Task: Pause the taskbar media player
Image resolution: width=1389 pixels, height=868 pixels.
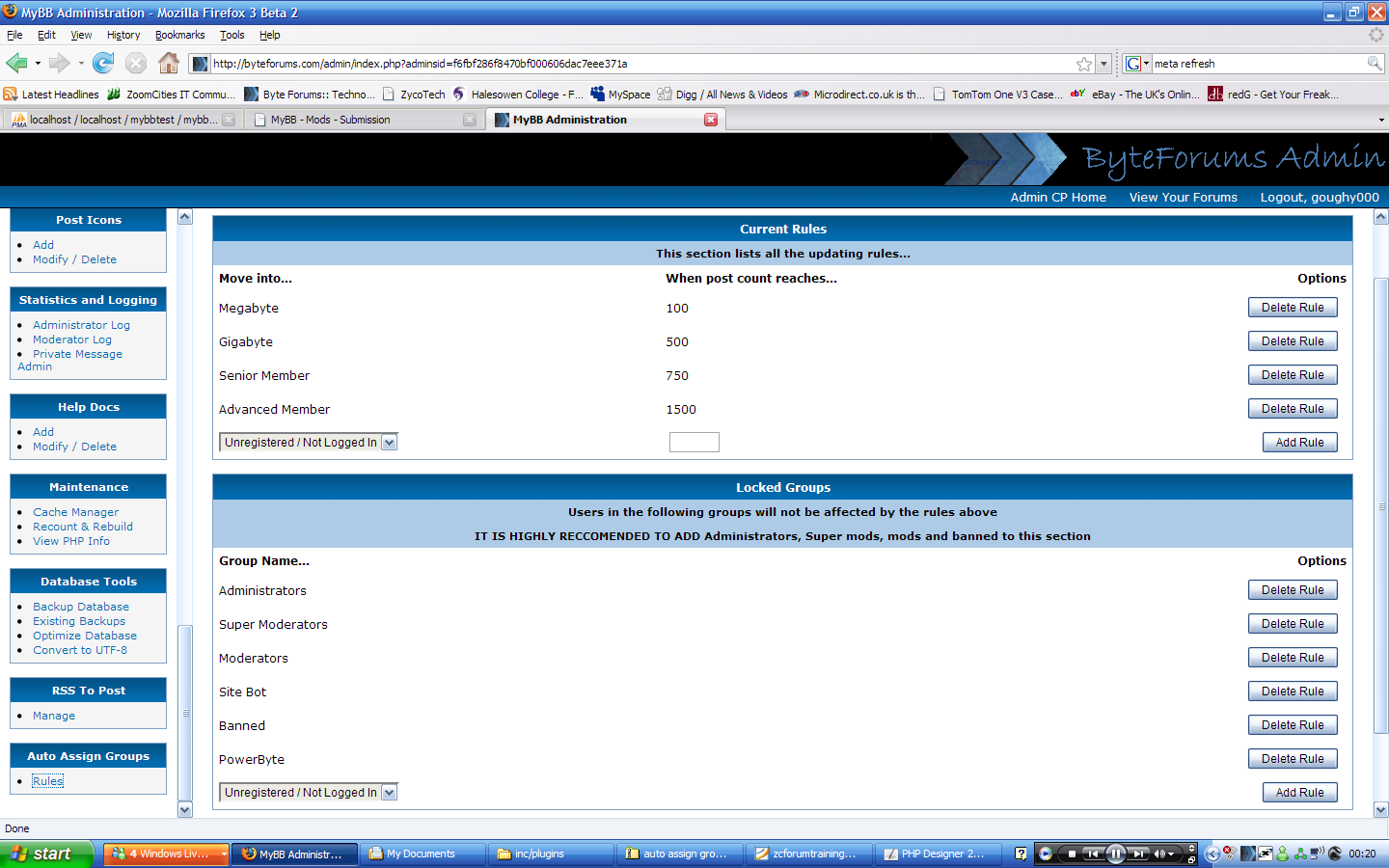Action: [x=1115, y=854]
